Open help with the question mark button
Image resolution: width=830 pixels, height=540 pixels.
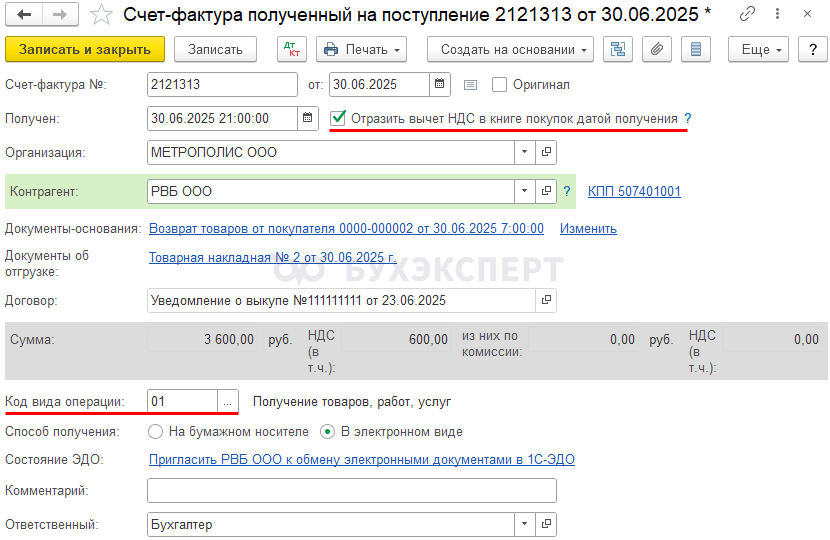[813, 49]
